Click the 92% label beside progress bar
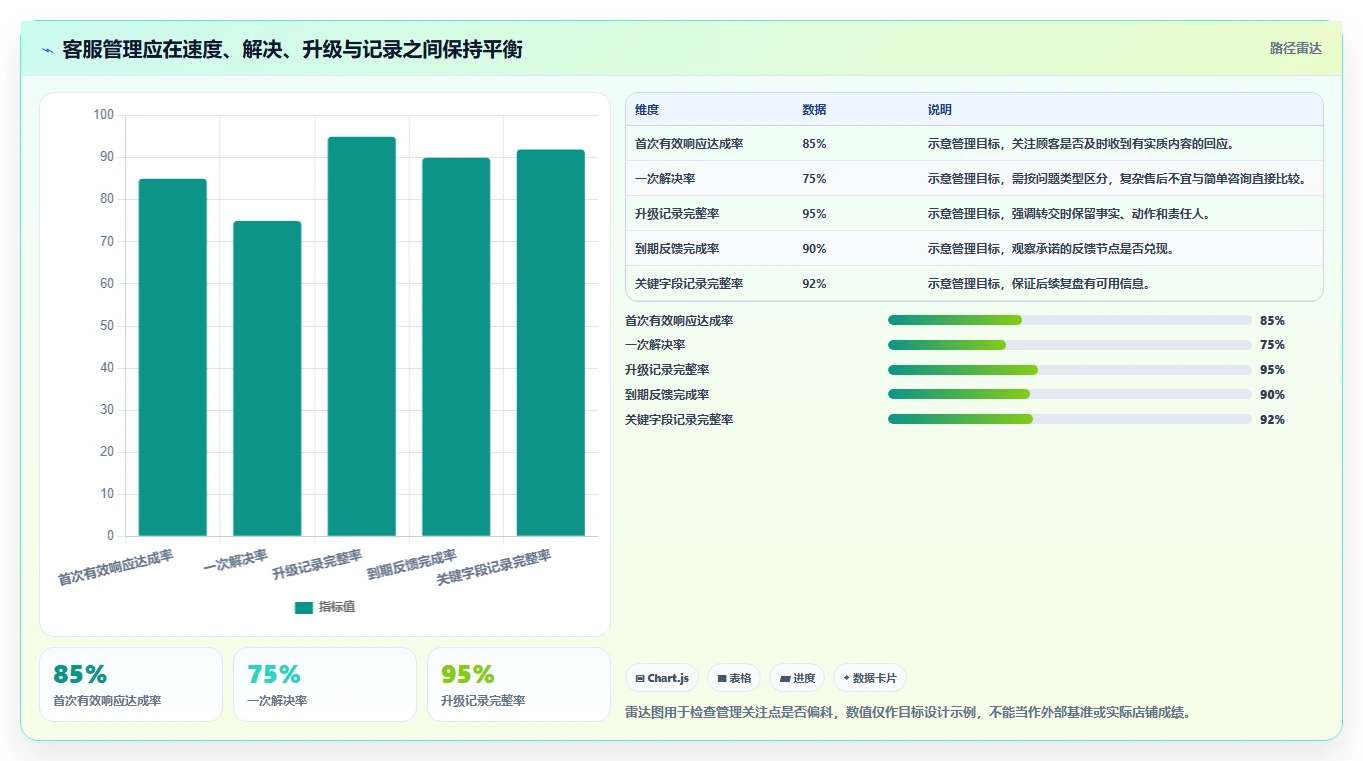The image size is (1363, 761). click(1272, 420)
